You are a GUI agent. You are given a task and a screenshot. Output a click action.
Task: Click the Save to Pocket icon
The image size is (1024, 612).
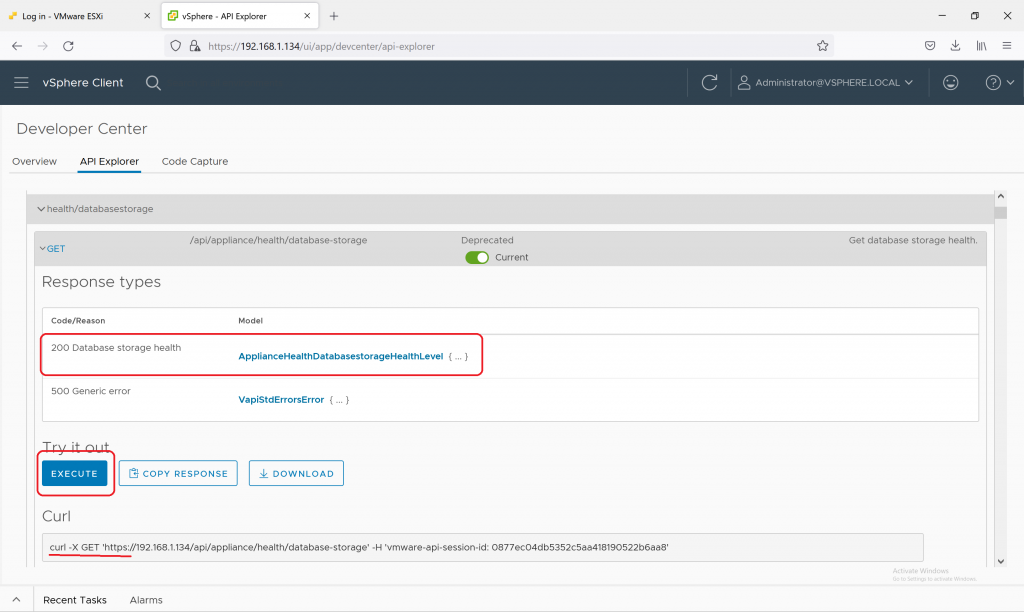[x=930, y=46]
